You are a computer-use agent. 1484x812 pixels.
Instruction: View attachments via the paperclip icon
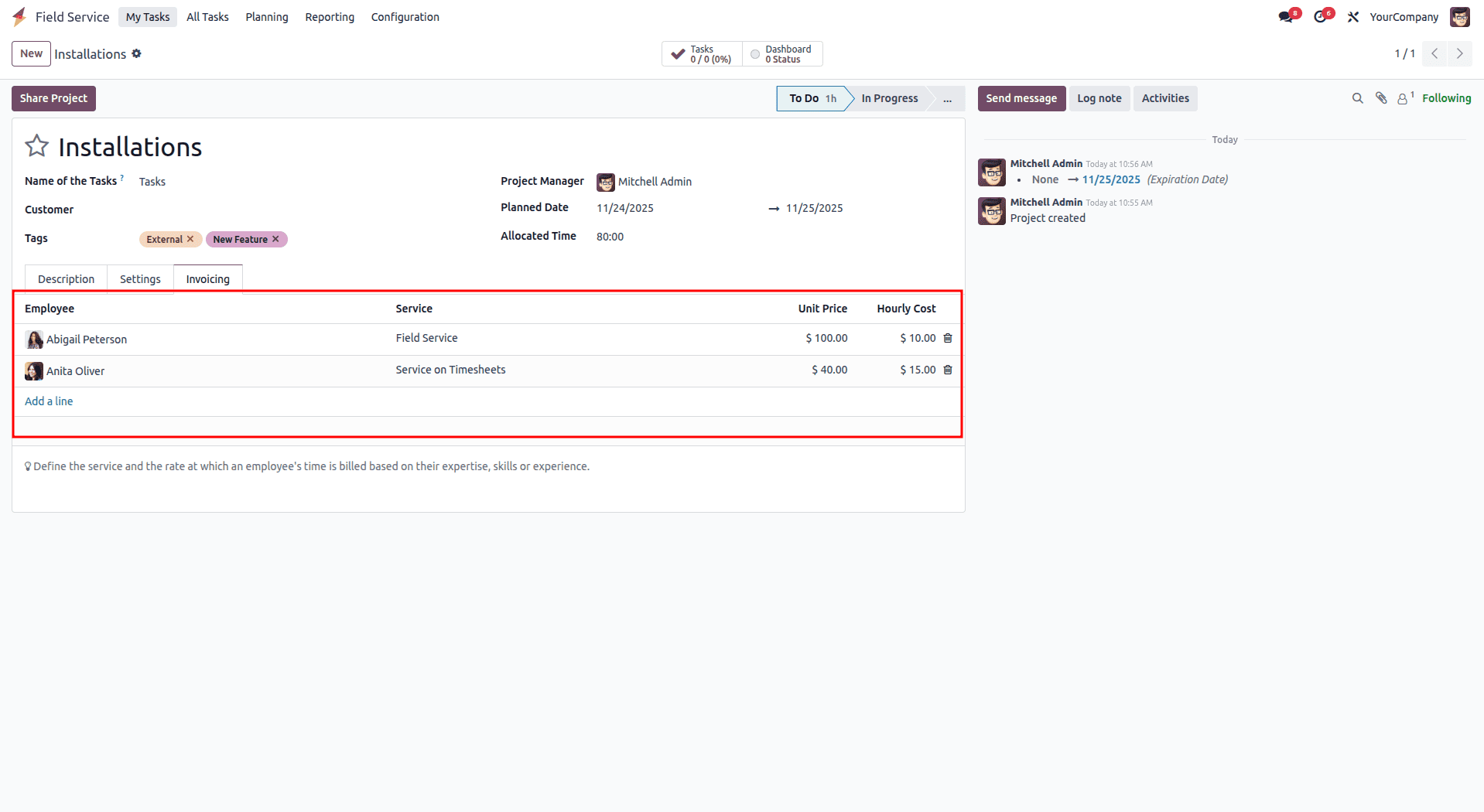tap(1381, 98)
